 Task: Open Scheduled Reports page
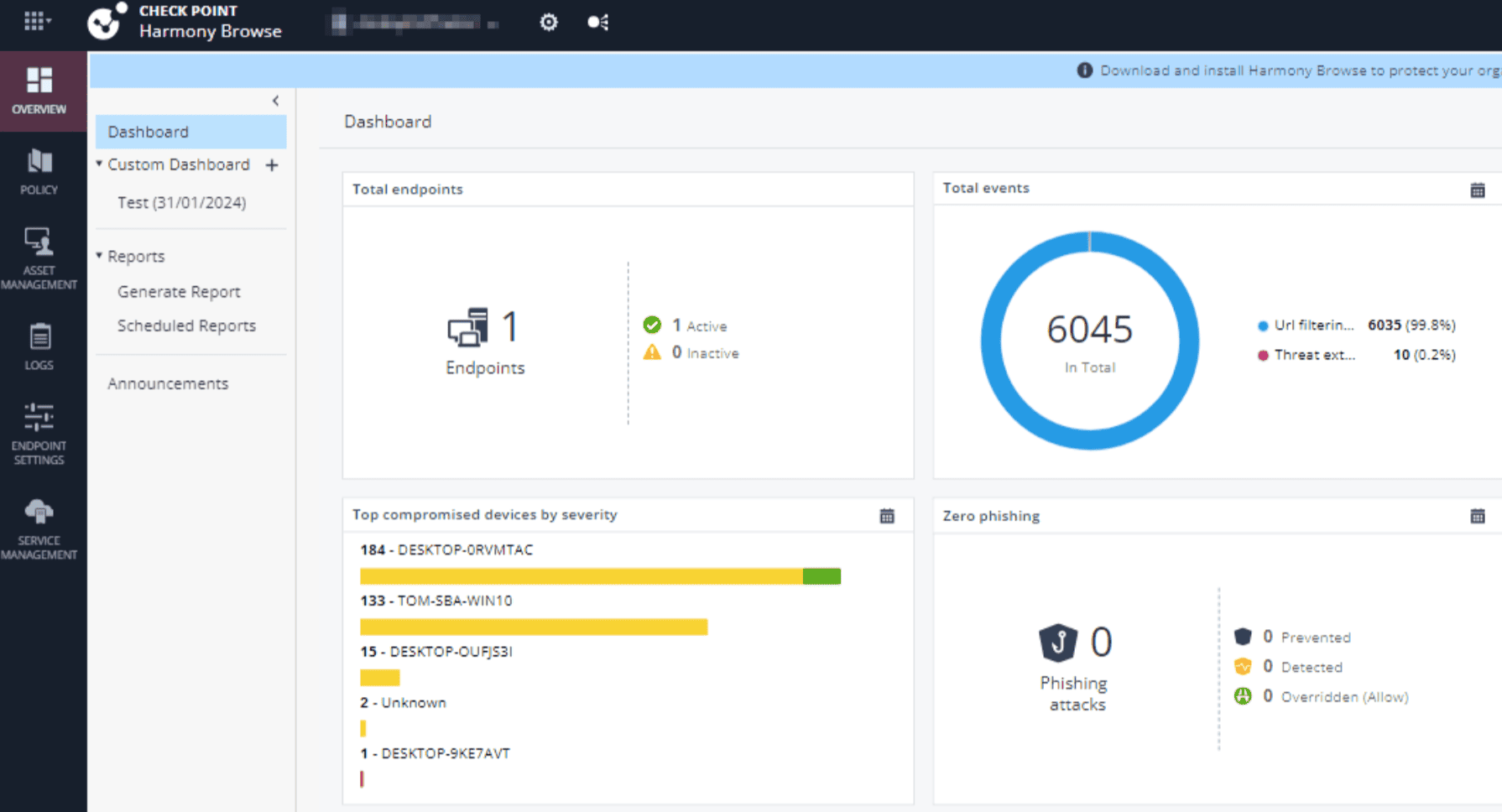point(186,325)
